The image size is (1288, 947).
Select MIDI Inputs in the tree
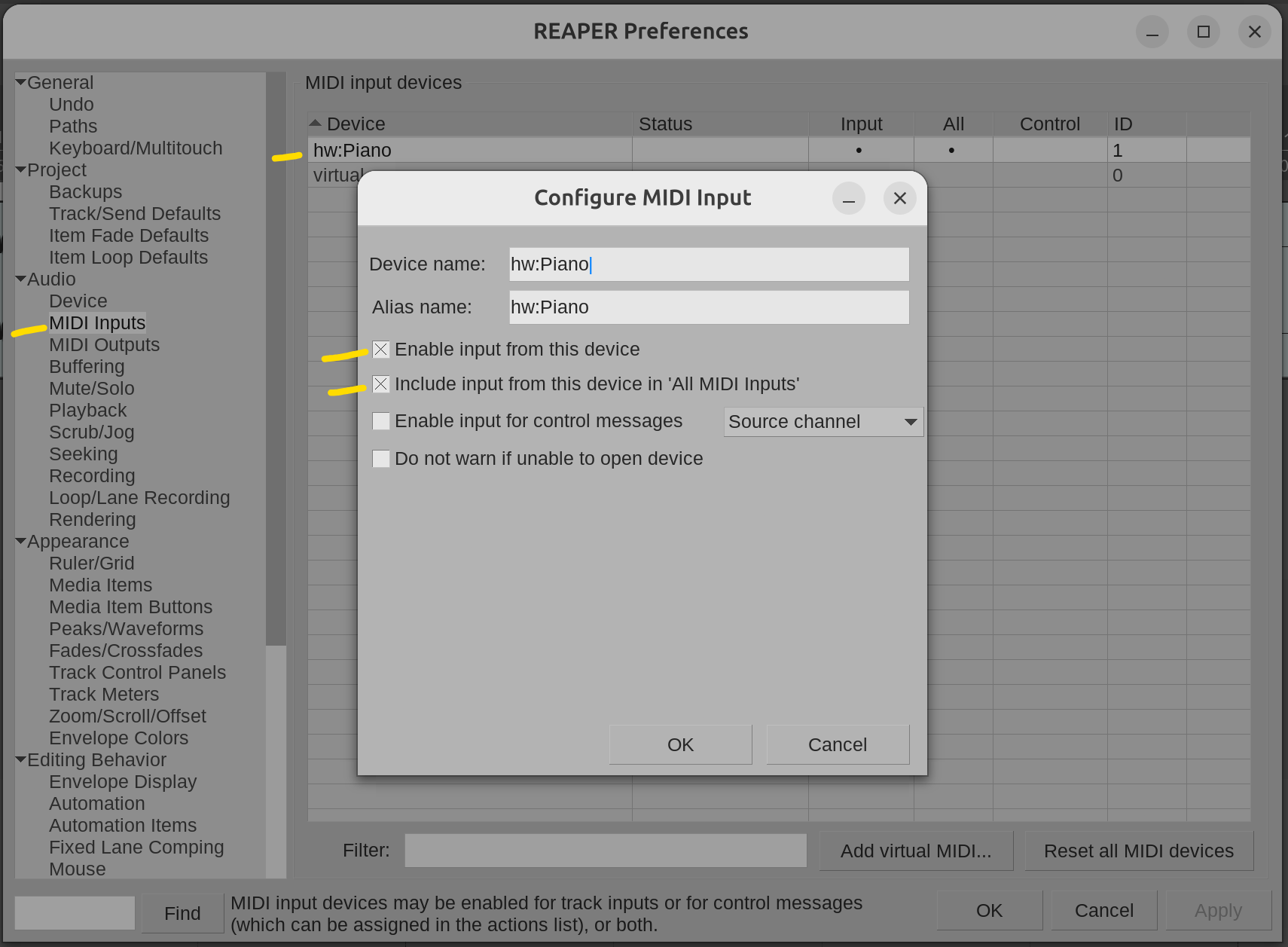97,323
